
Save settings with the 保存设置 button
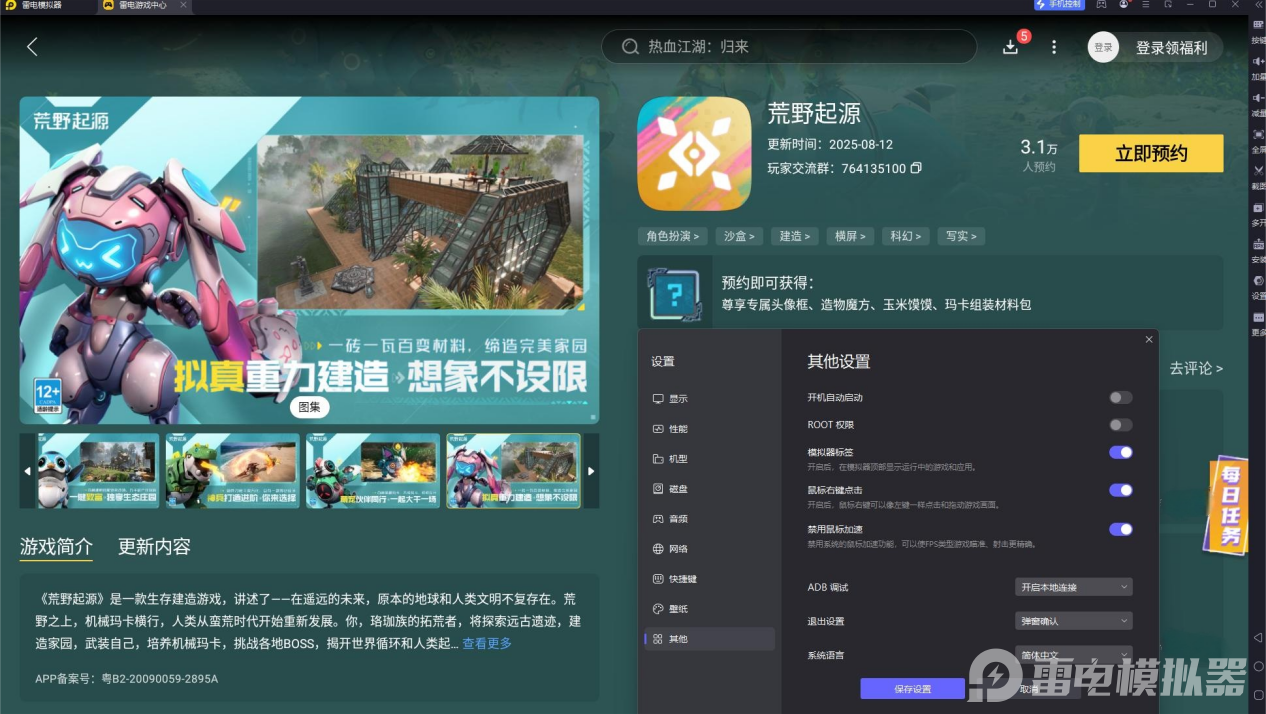coord(911,688)
